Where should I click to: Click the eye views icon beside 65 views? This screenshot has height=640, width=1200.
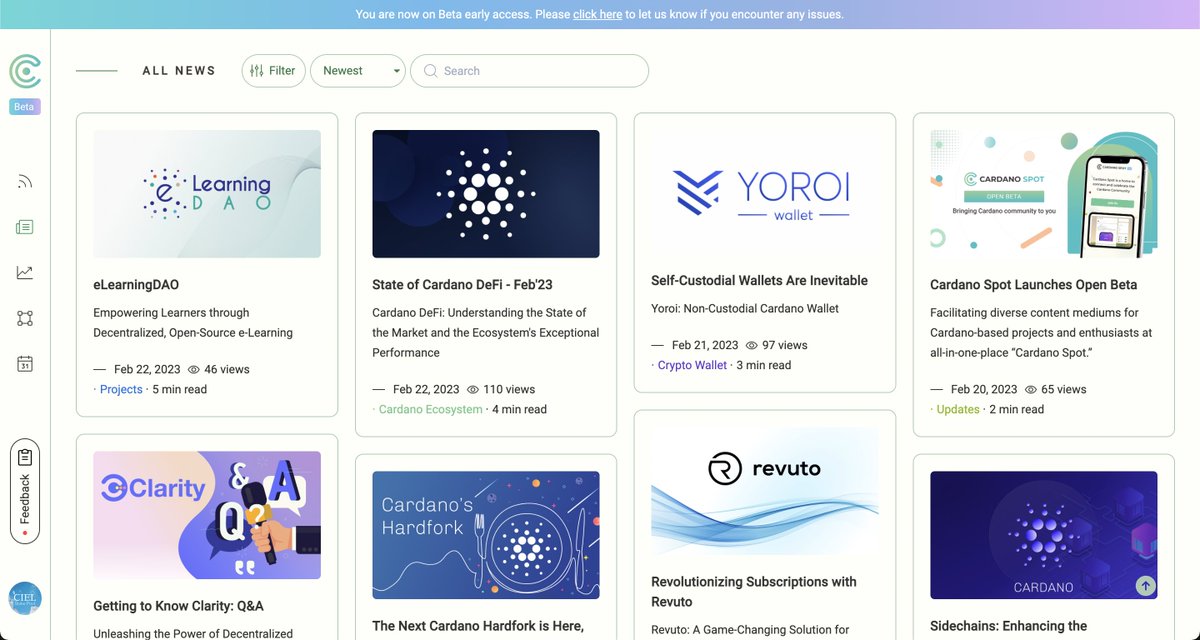tap(1031, 389)
